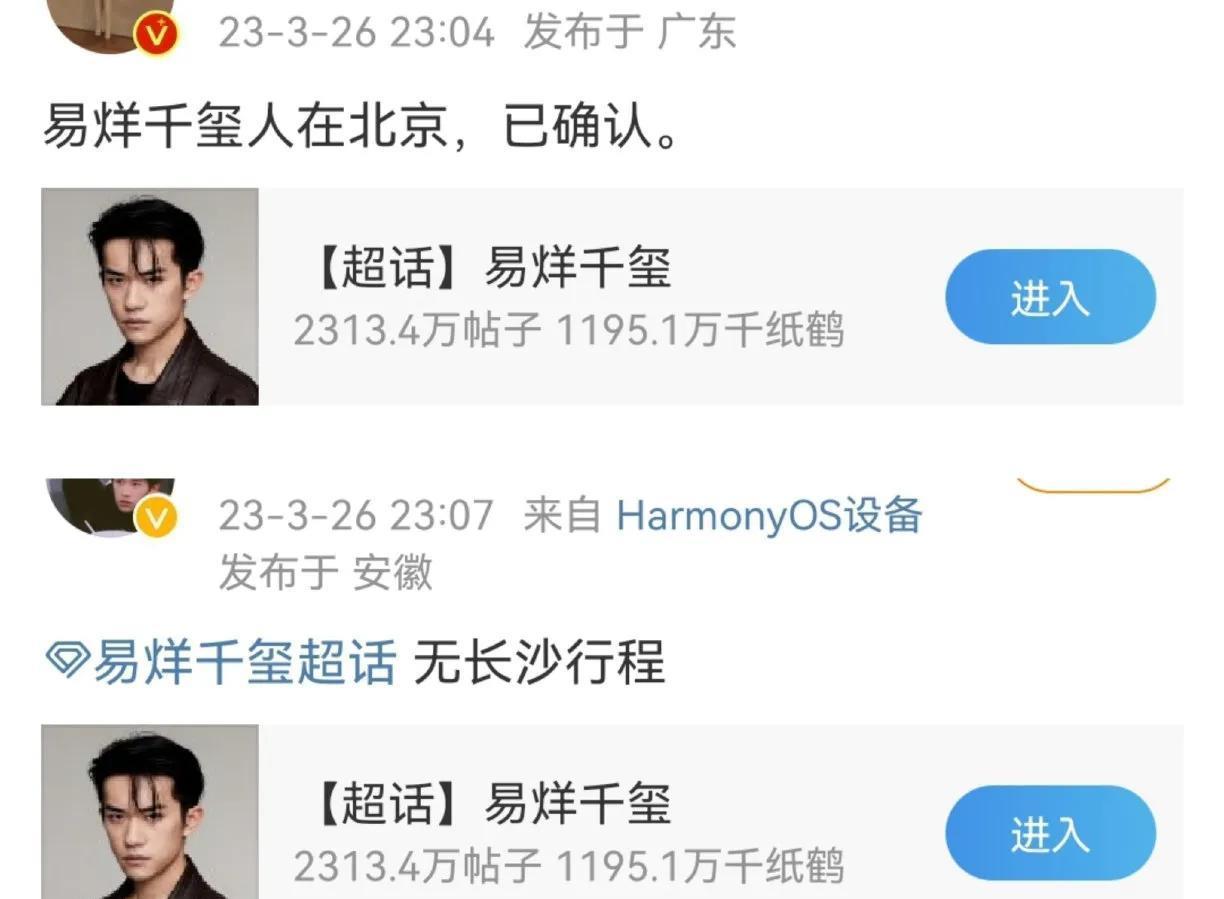The image size is (1224, 899).
Task: Click the 23-3-26 23:04 timestamp
Action: [356, 33]
